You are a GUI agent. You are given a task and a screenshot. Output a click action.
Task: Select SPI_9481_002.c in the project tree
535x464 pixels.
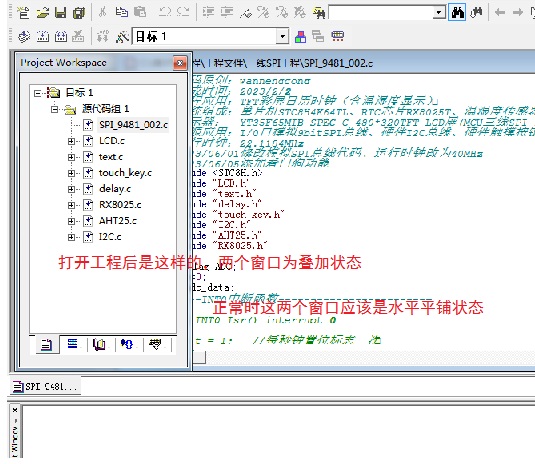(133, 125)
